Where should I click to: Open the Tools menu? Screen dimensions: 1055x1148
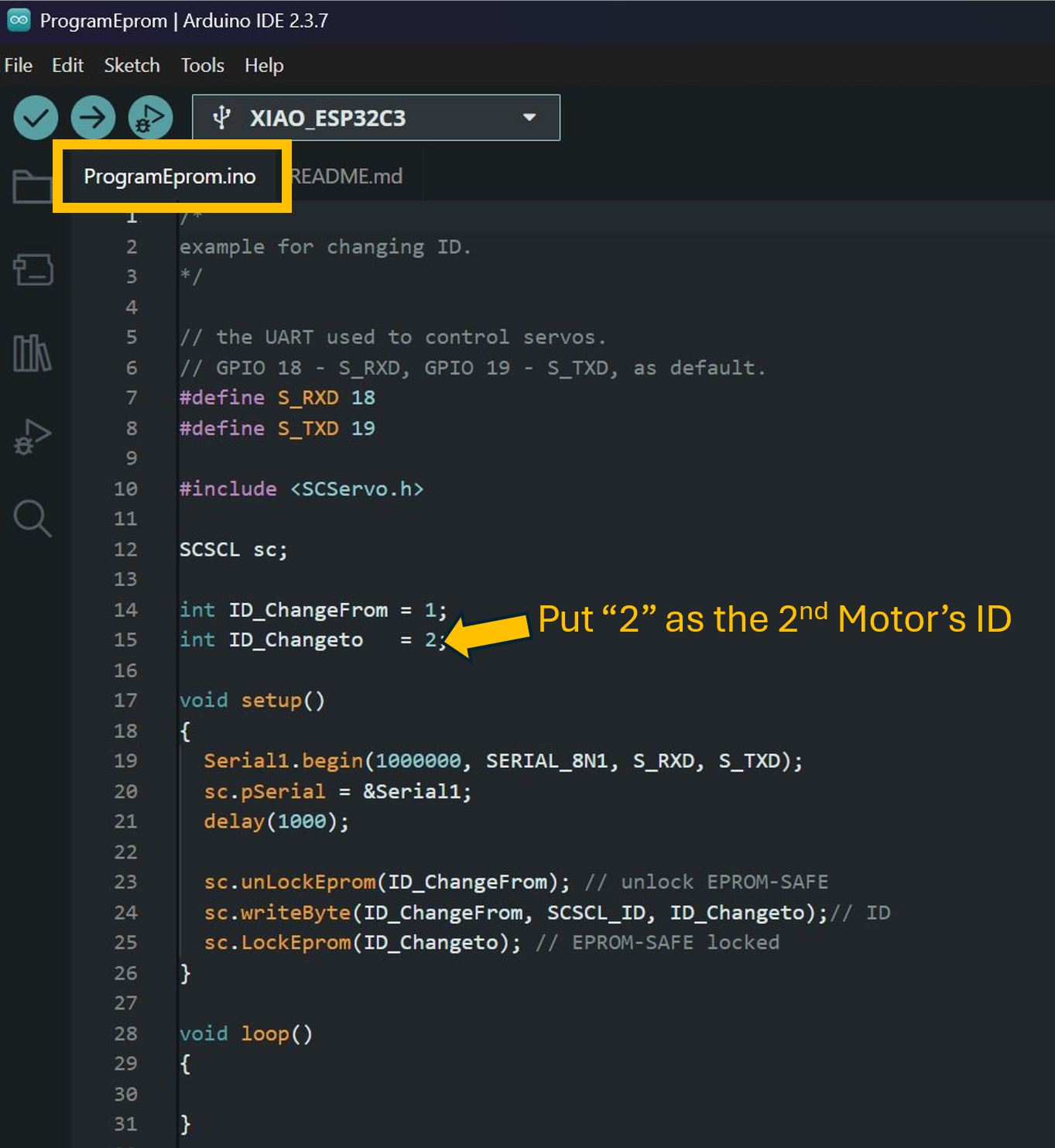(x=202, y=66)
